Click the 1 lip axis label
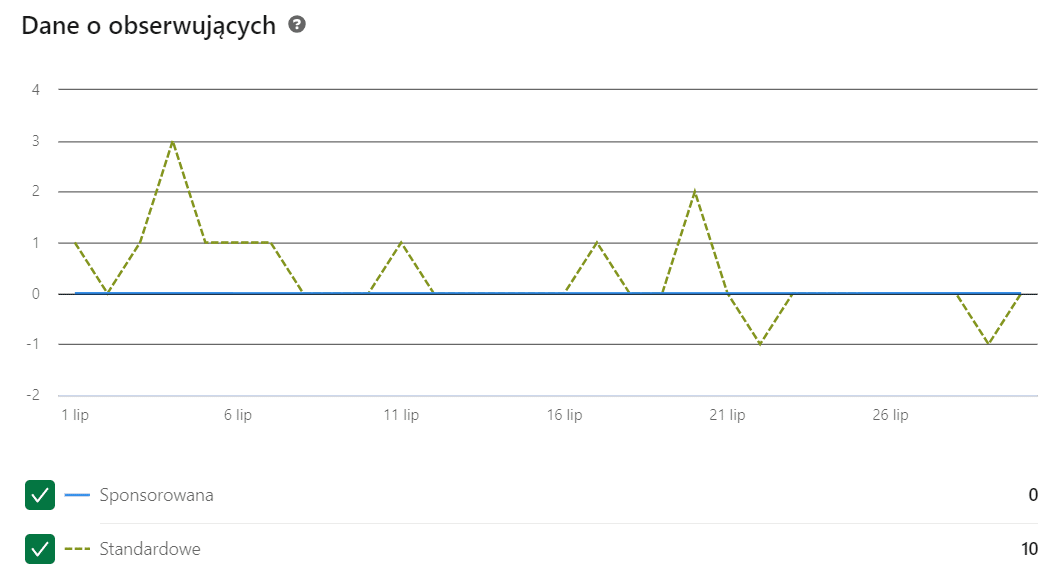 tap(75, 415)
